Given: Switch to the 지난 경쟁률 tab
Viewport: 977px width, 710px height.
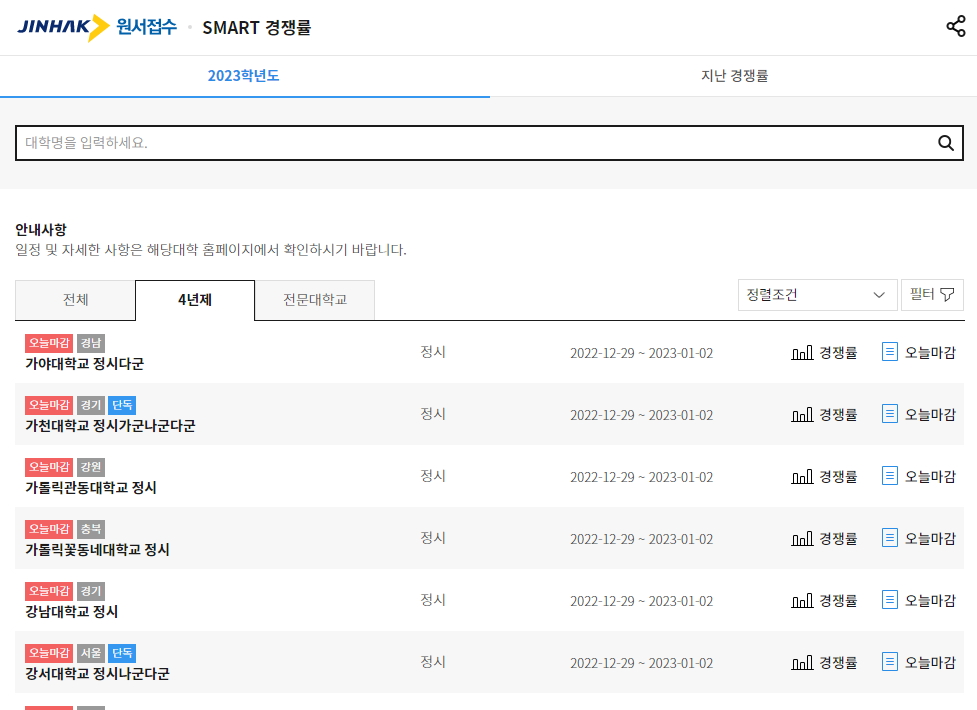Looking at the screenshot, I should pyautogui.click(x=734, y=76).
